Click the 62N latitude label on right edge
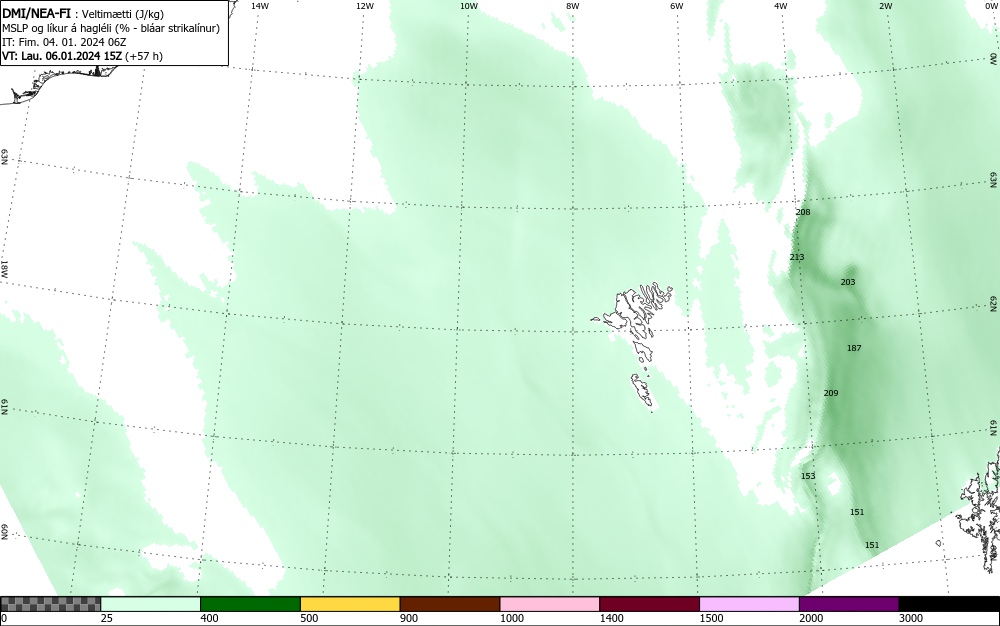The image size is (1000, 626). pos(994,303)
